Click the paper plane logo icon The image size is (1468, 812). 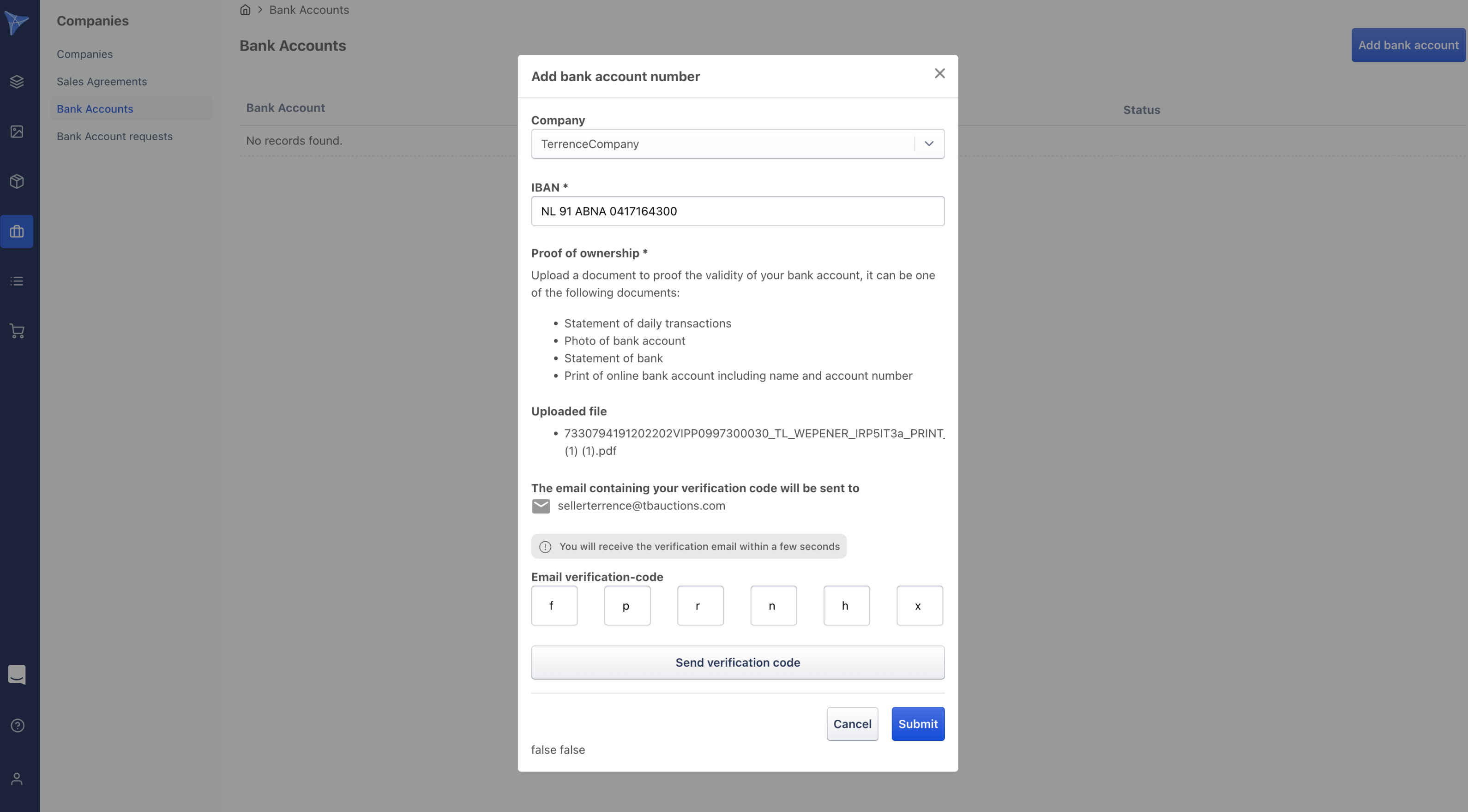point(17,23)
